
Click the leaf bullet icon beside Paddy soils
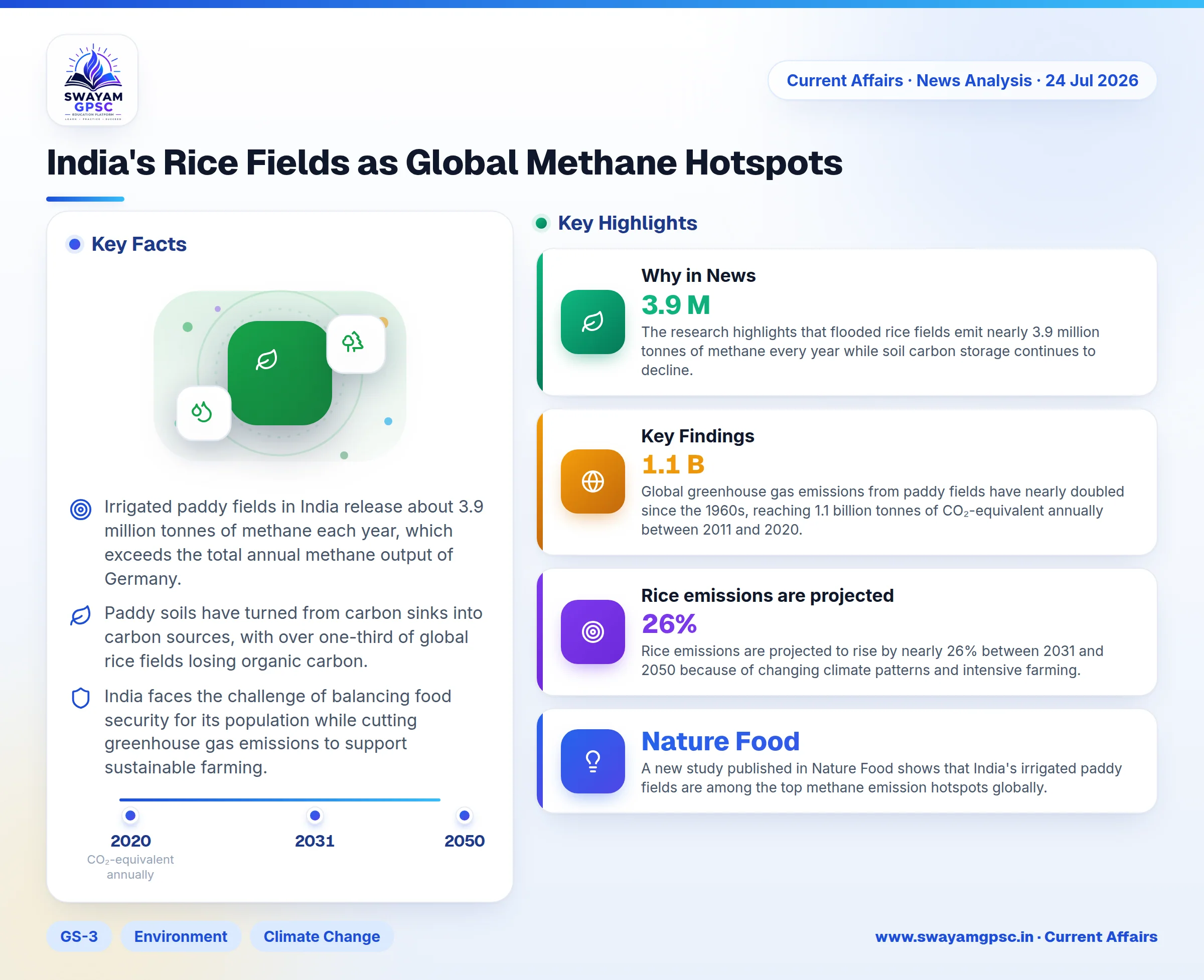tap(81, 615)
